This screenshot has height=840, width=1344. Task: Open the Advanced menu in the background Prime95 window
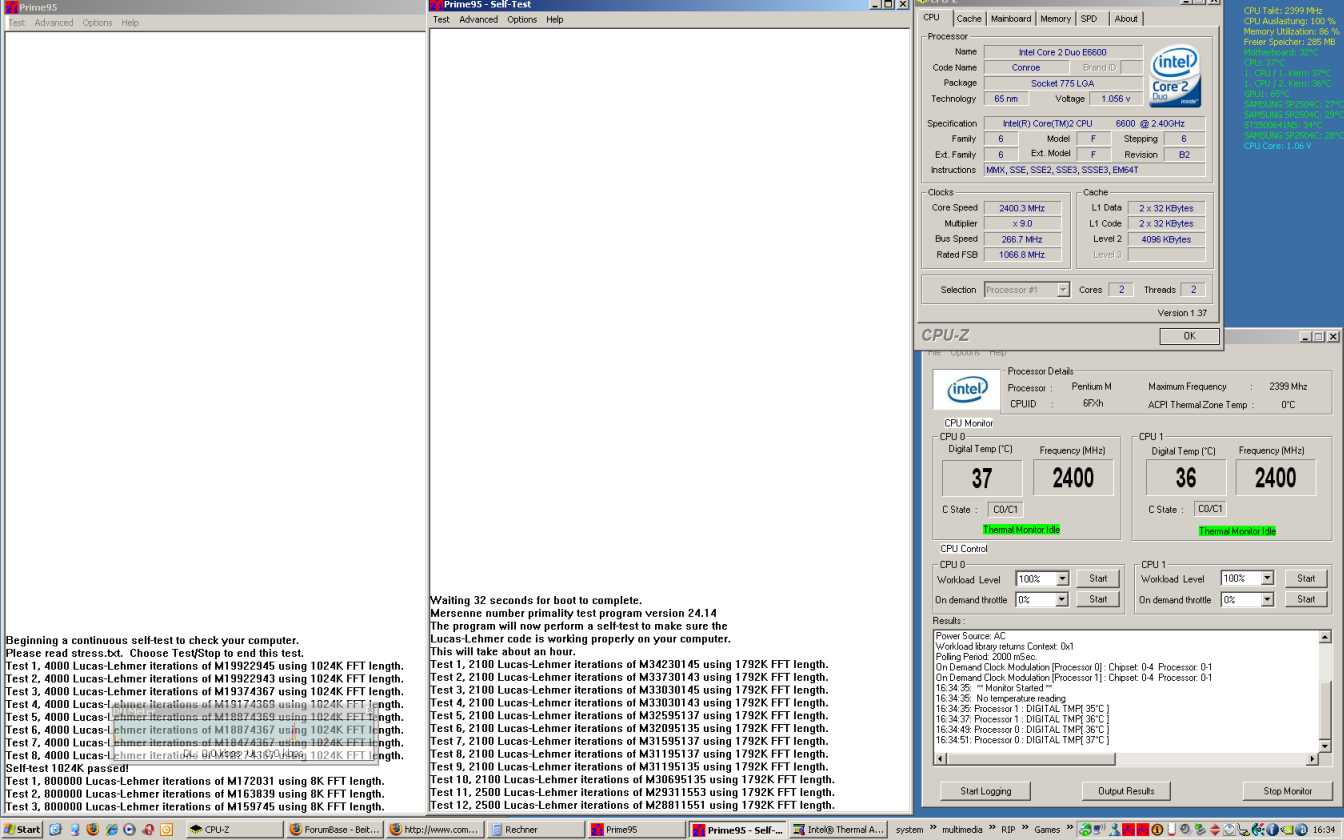pyautogui.click(x=55, y=23)
